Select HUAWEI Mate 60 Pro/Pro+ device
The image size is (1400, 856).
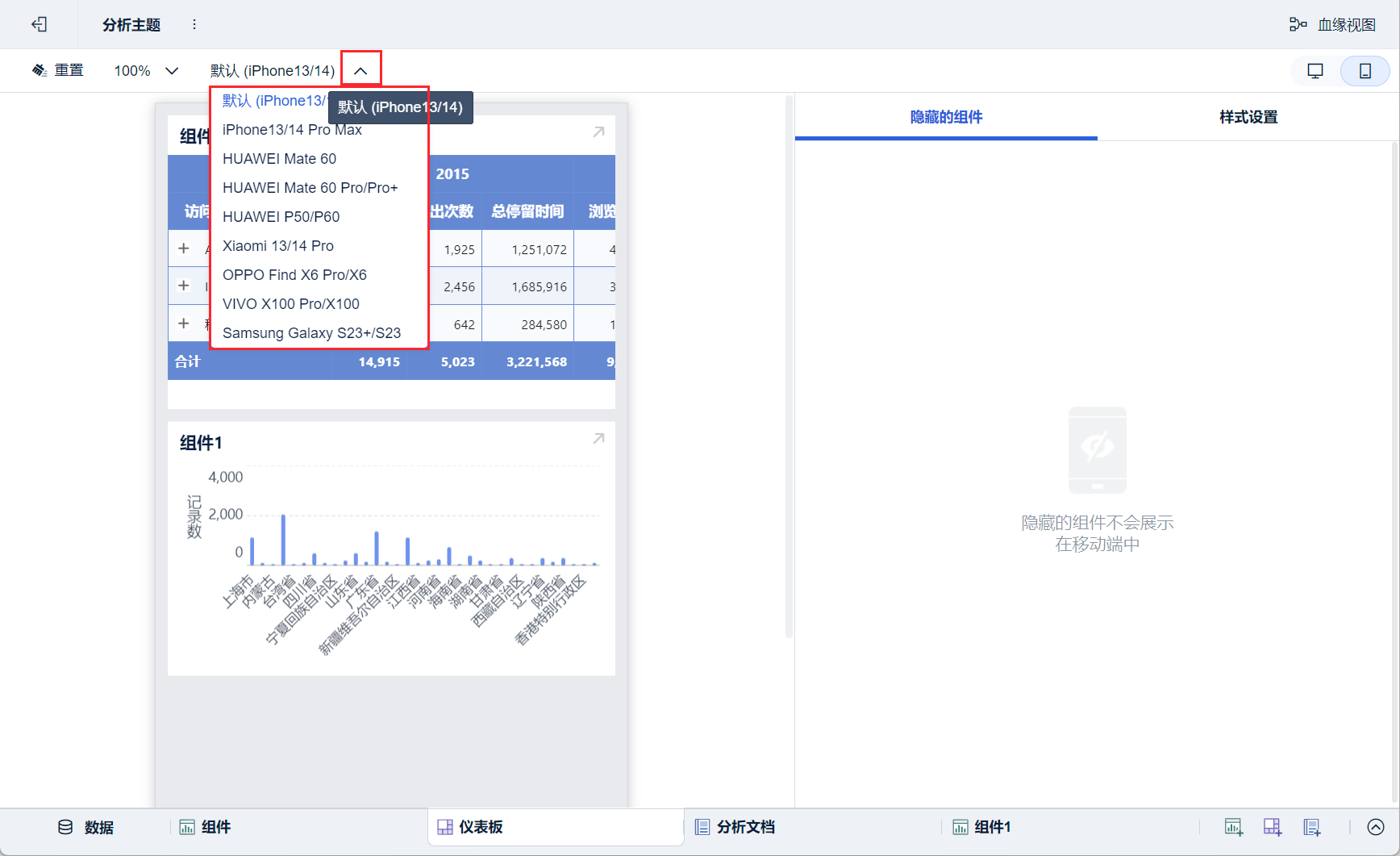point(319,188)
